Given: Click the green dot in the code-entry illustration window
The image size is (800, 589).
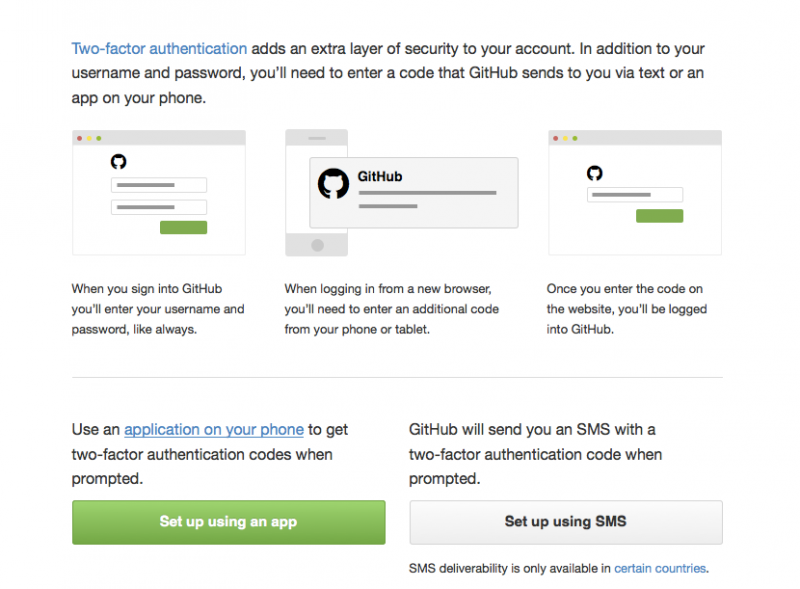Looking at the screenshot, I should point(575,138).
